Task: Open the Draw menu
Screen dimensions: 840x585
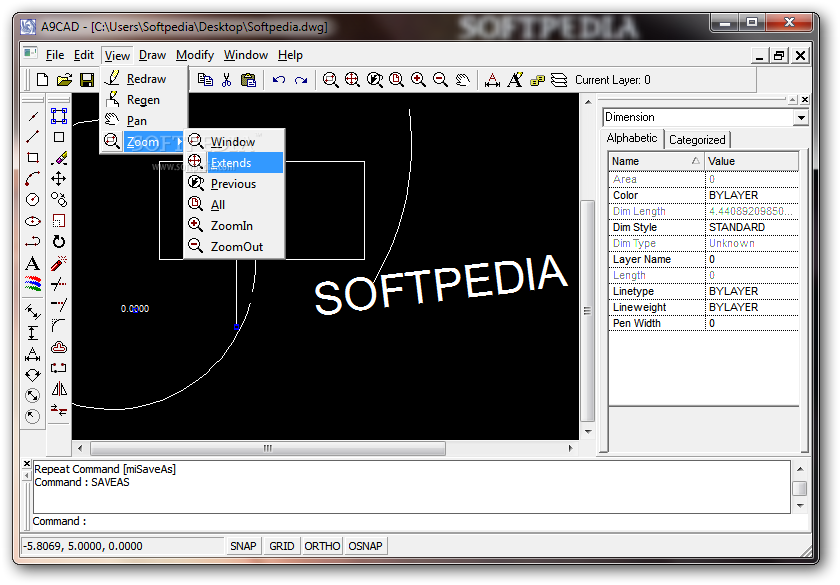Action: coord(153,55)
